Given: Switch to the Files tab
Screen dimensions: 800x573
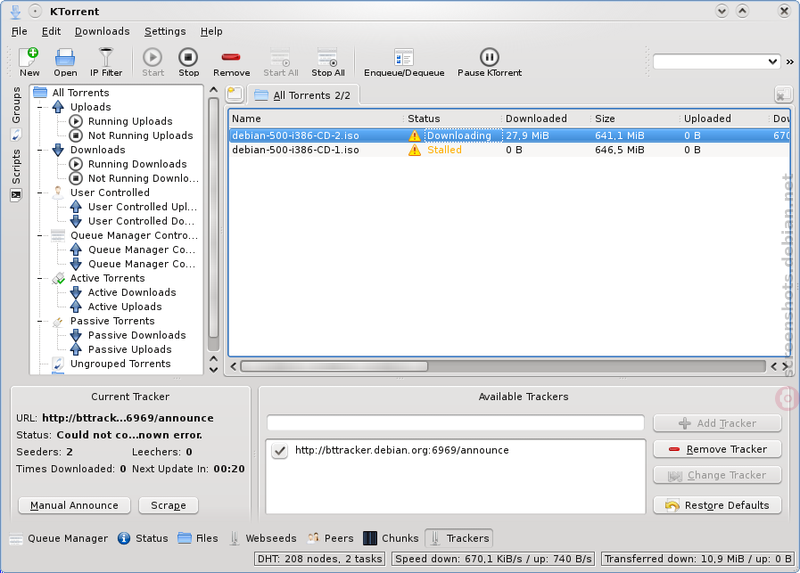Looking at the screenshot, I should tap(197, 538).
